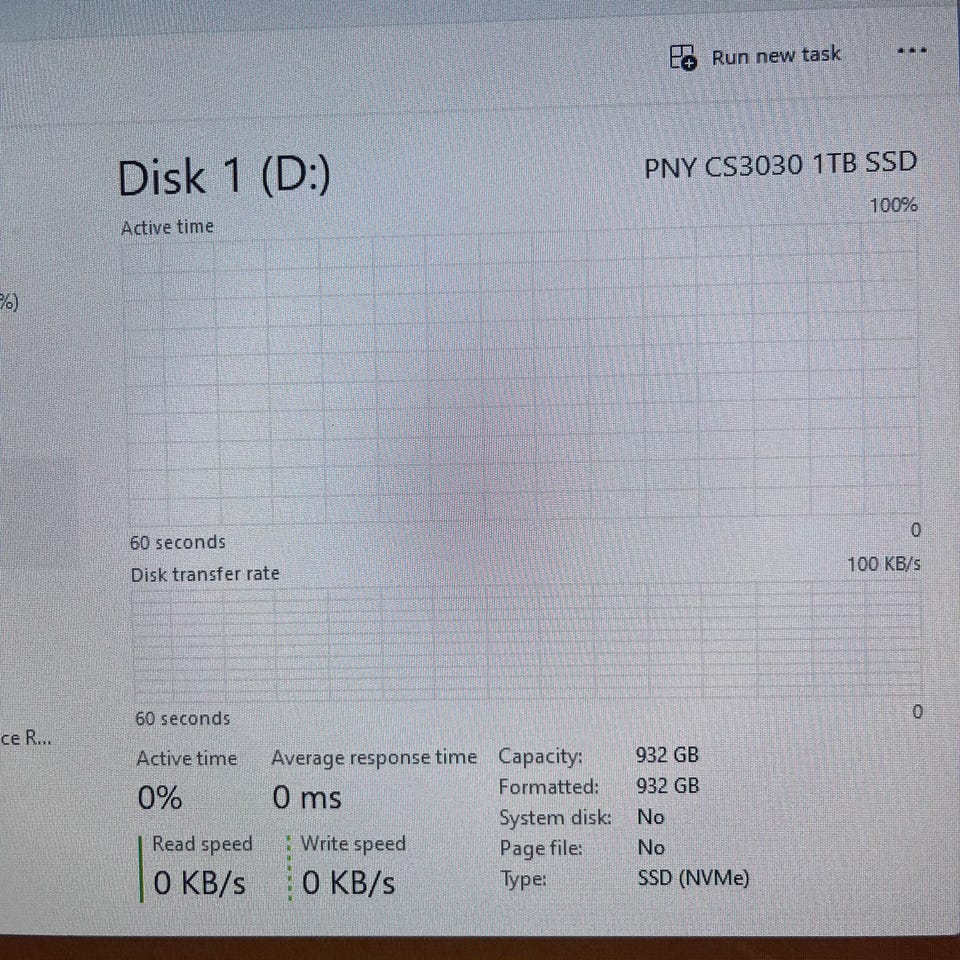The width and height of the screenshot is (960, 960).
Task: Click the PNY CS3030 1TB SSD model name
Action: (781, 165)
